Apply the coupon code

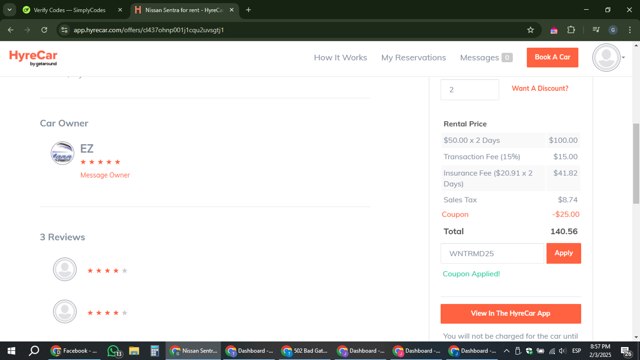[563, 253]
